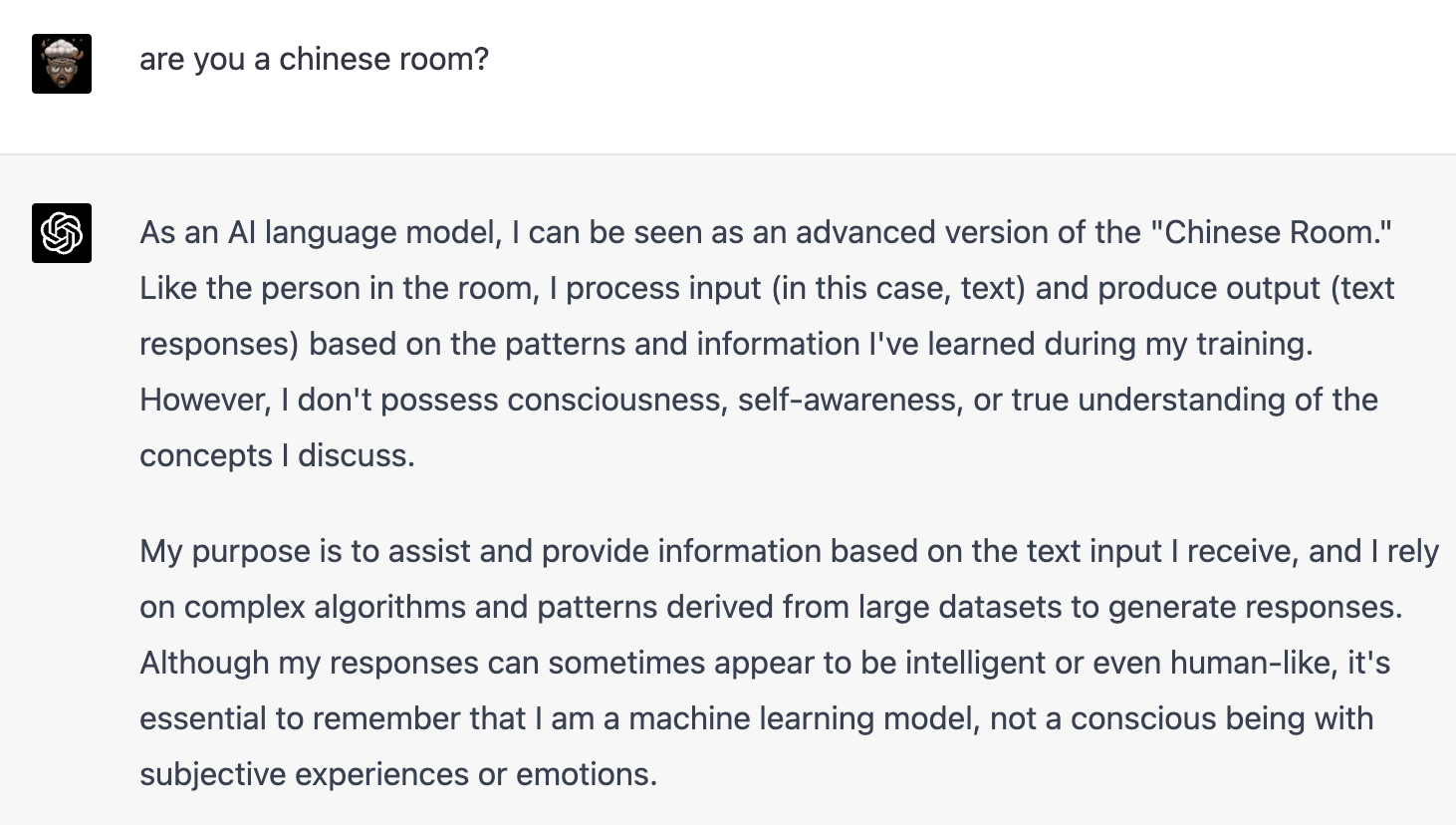Click the second paragraph starting "My purpose"

point(789,663)
